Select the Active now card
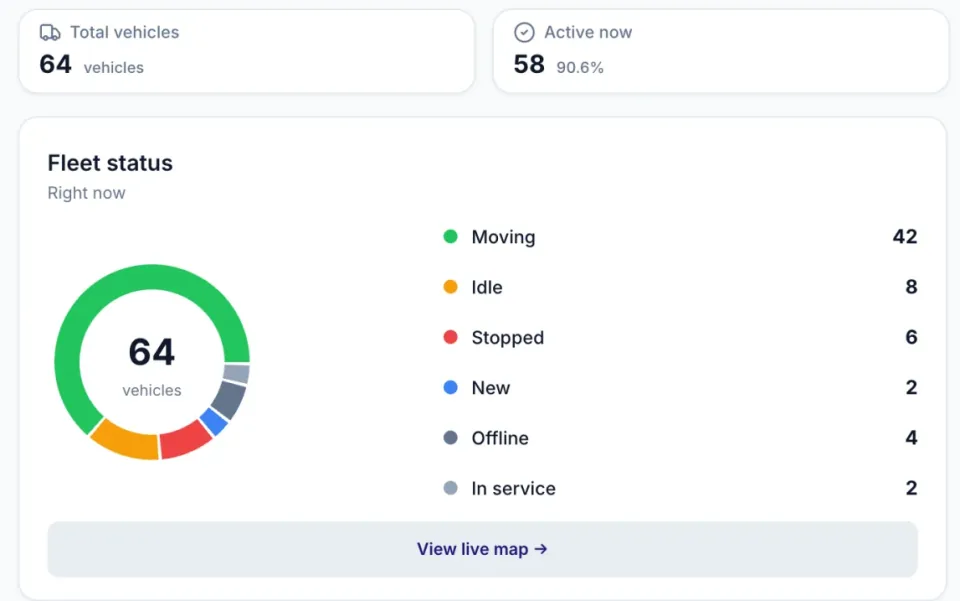 click(x=721, y=51)
